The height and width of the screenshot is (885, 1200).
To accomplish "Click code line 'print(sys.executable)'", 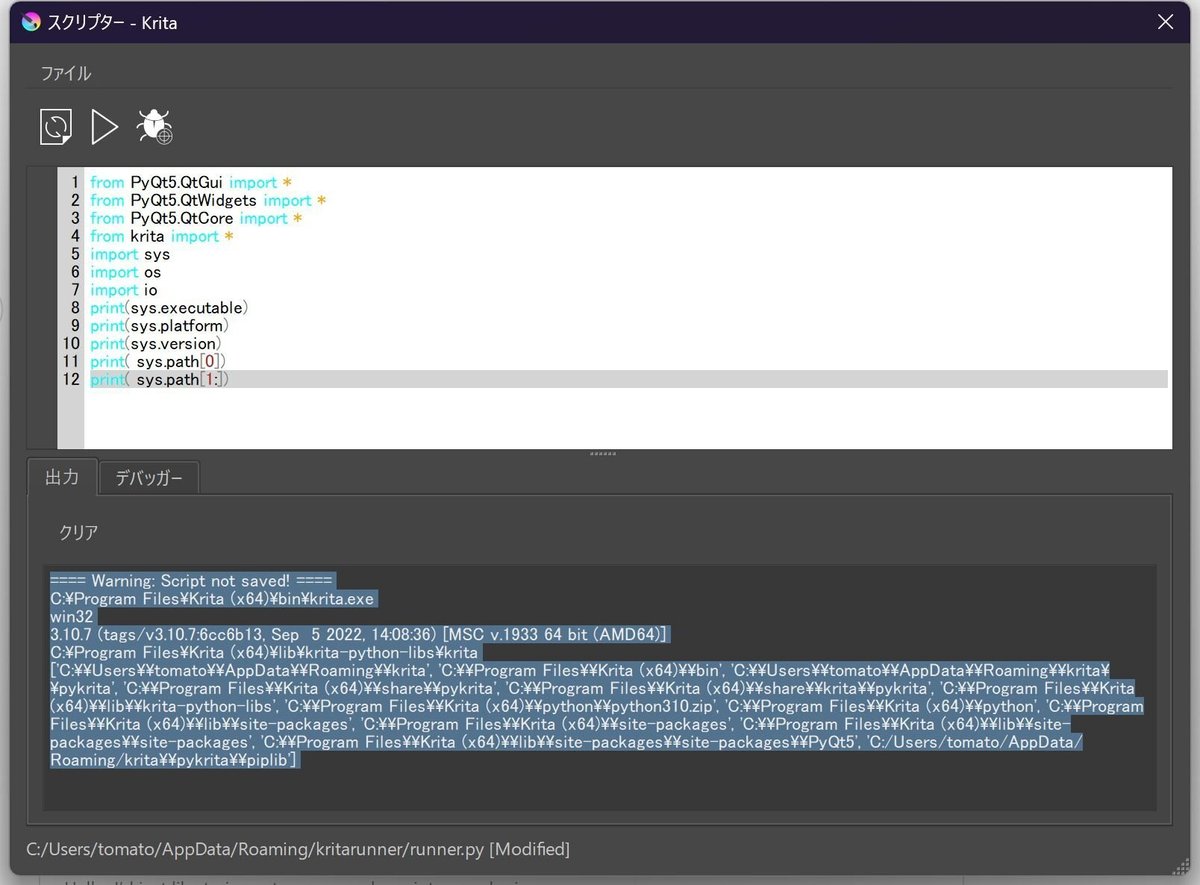I will (x=169, y=308).
